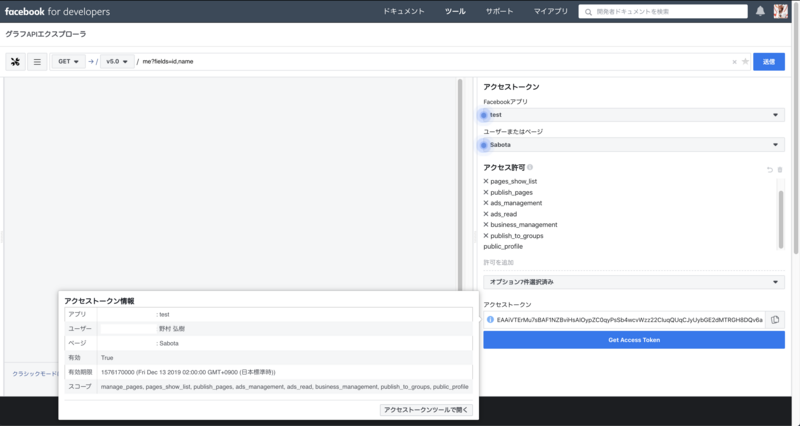
Task: Click the response pane scrollbar
Action: point(460,185)
